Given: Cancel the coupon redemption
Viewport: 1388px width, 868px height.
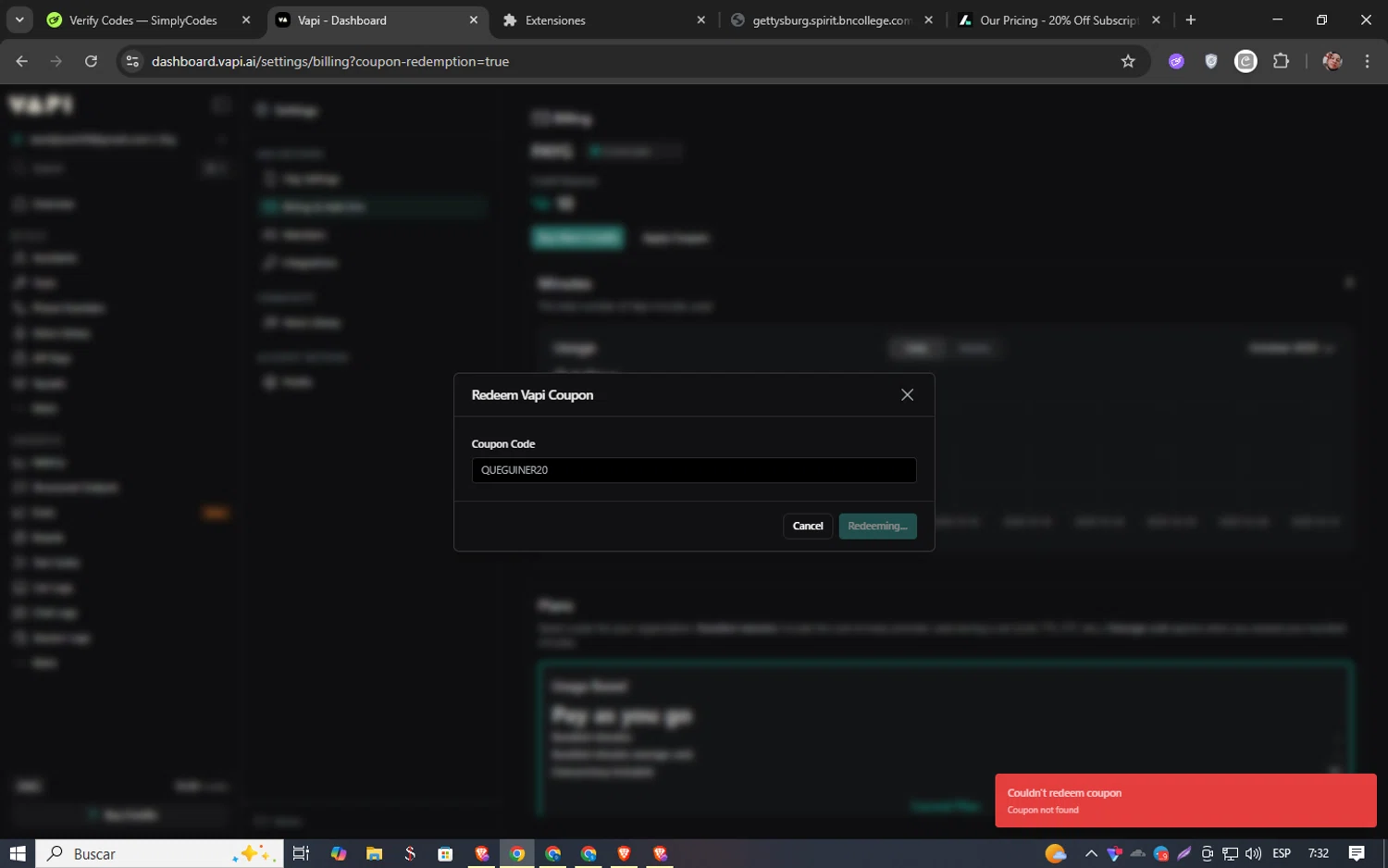Looking at the screenshot, I should tap(808, 526).
